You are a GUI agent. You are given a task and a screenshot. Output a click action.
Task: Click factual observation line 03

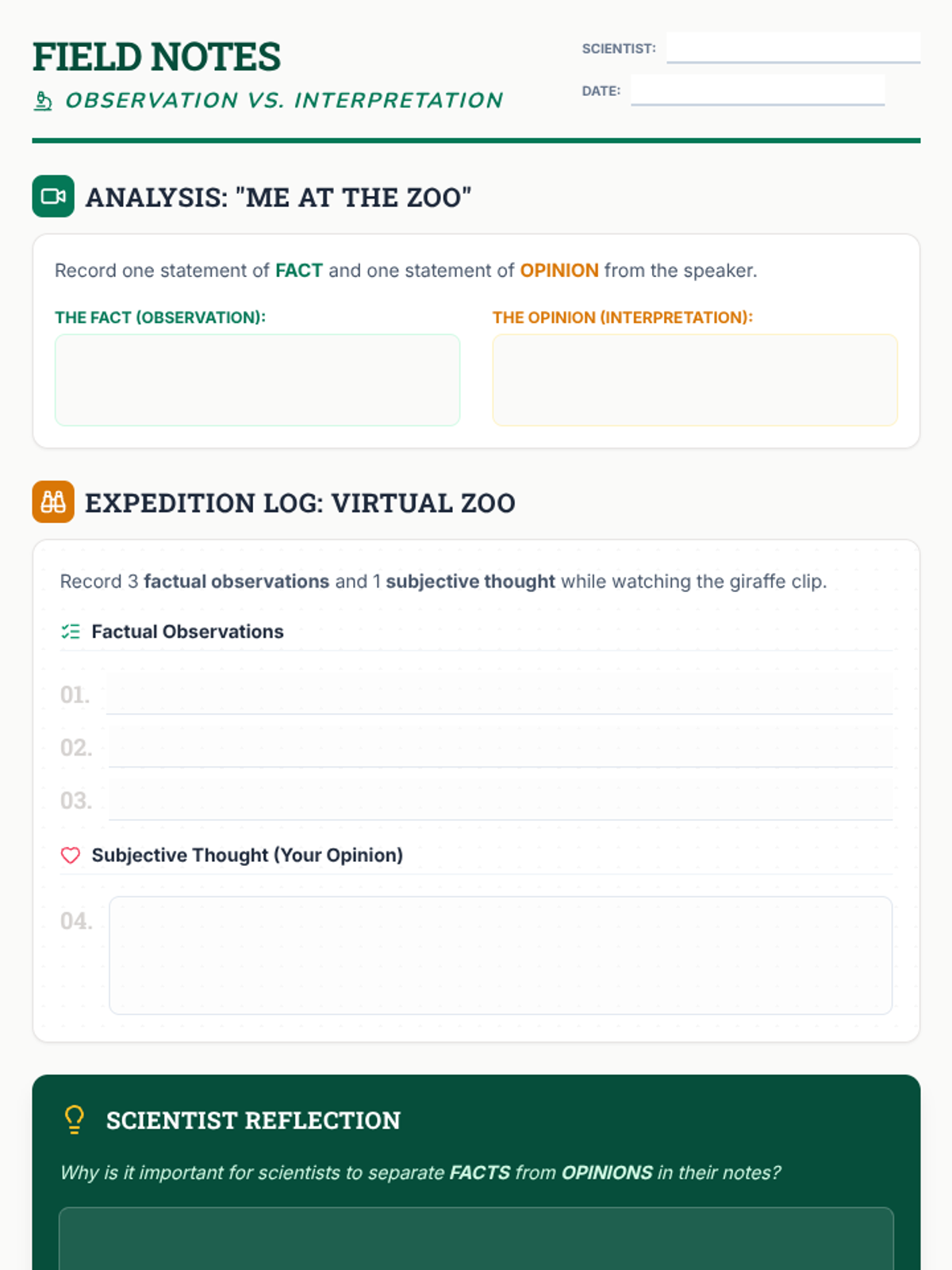500,800
